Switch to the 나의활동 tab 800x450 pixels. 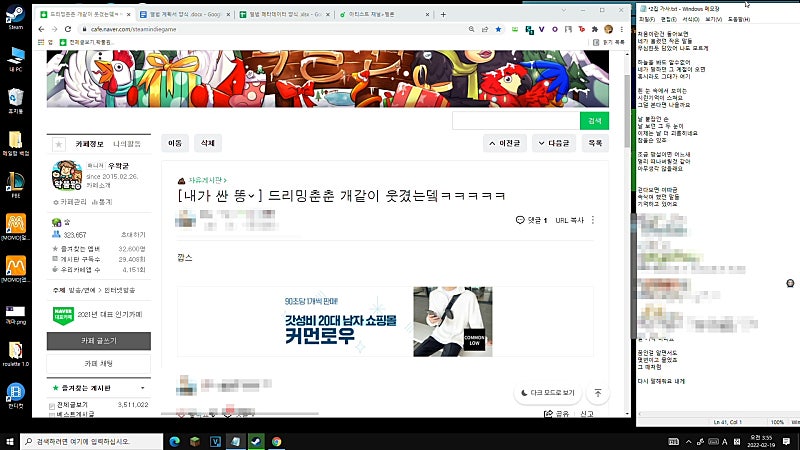tap(127, 144)
